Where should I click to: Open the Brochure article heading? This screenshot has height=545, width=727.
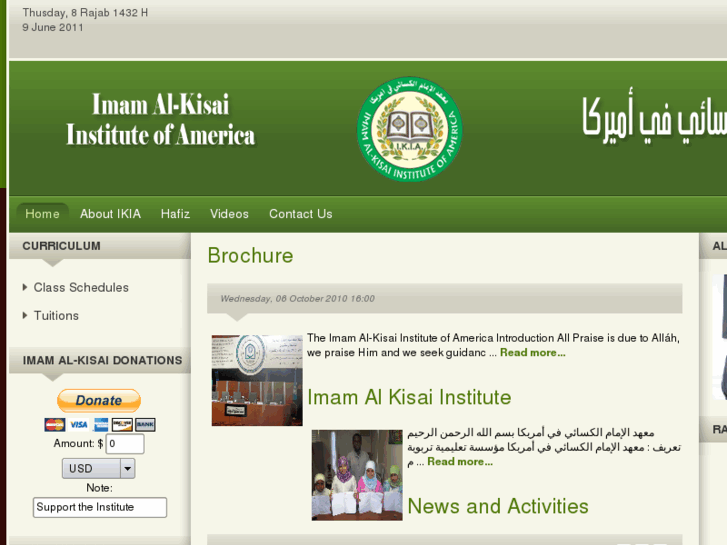(x=250, y=256)
